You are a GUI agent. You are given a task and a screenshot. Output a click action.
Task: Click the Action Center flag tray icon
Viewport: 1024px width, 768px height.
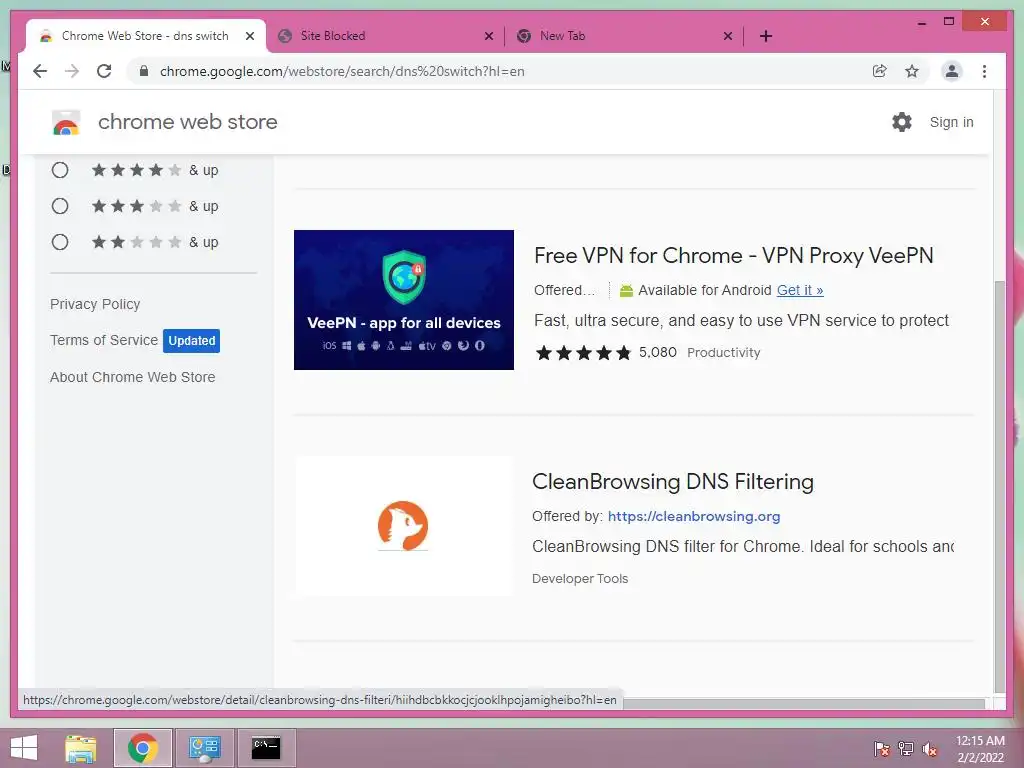[x=882, y=748]
